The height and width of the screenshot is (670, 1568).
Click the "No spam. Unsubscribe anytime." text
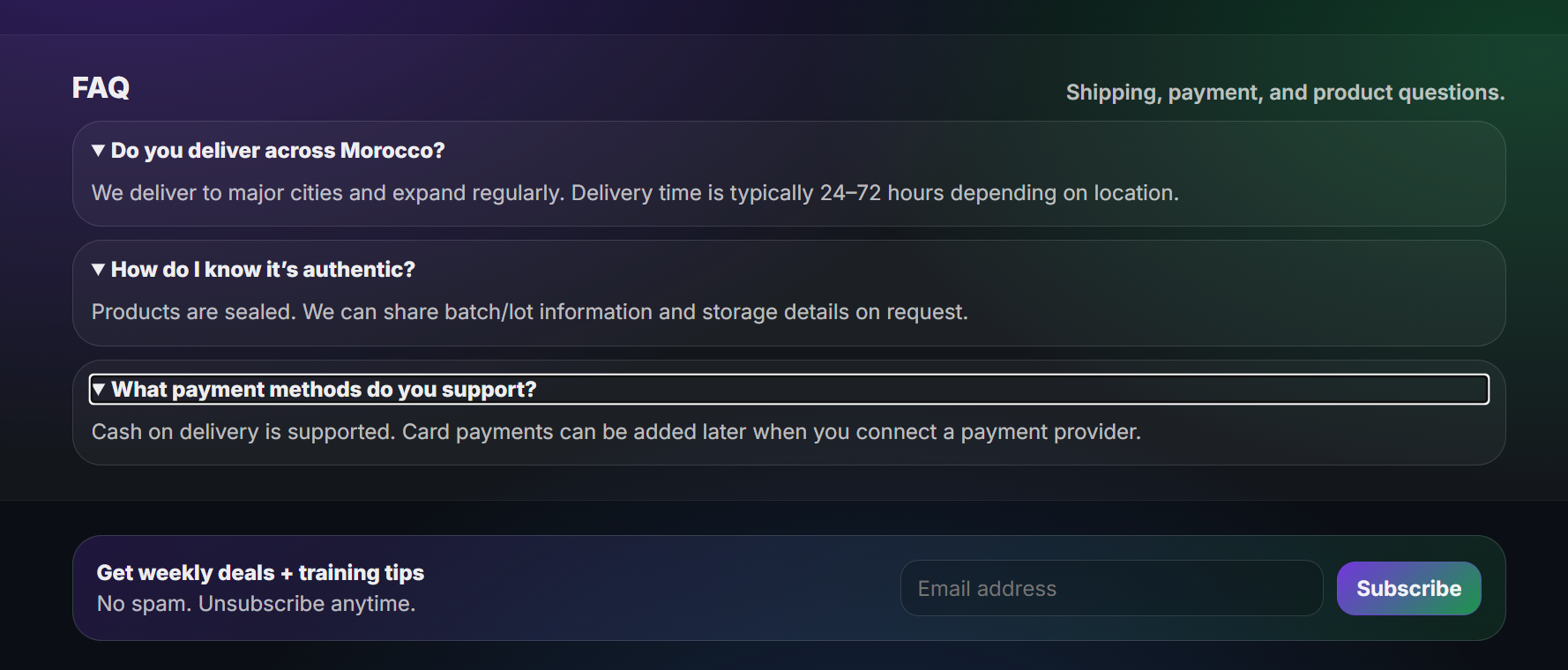click(256, 604)
